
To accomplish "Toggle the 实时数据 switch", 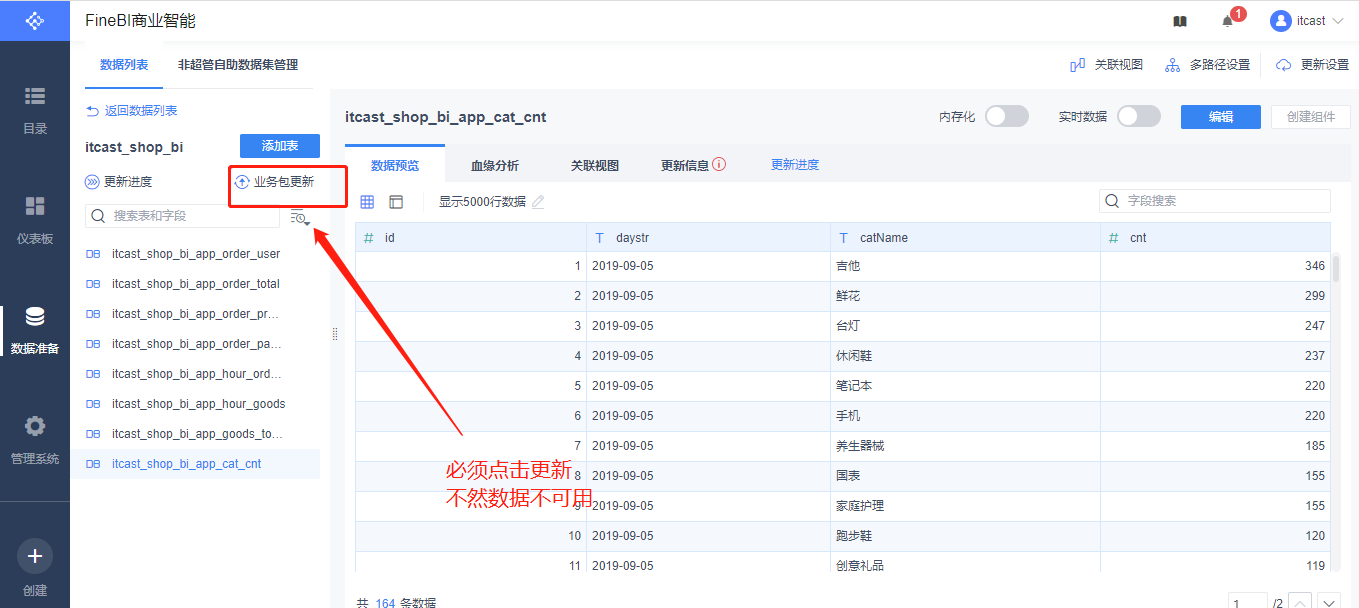I will [x=1138, y=116].
